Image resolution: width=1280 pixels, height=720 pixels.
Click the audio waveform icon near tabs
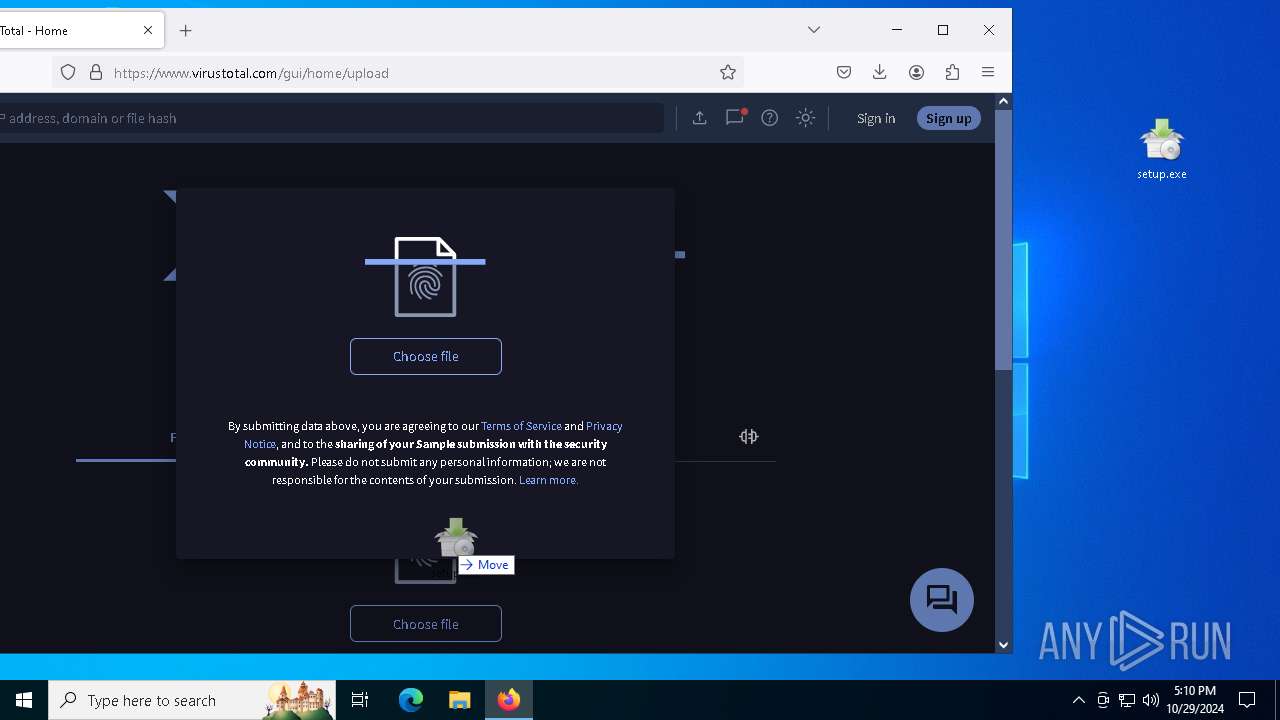pos(749,436)
